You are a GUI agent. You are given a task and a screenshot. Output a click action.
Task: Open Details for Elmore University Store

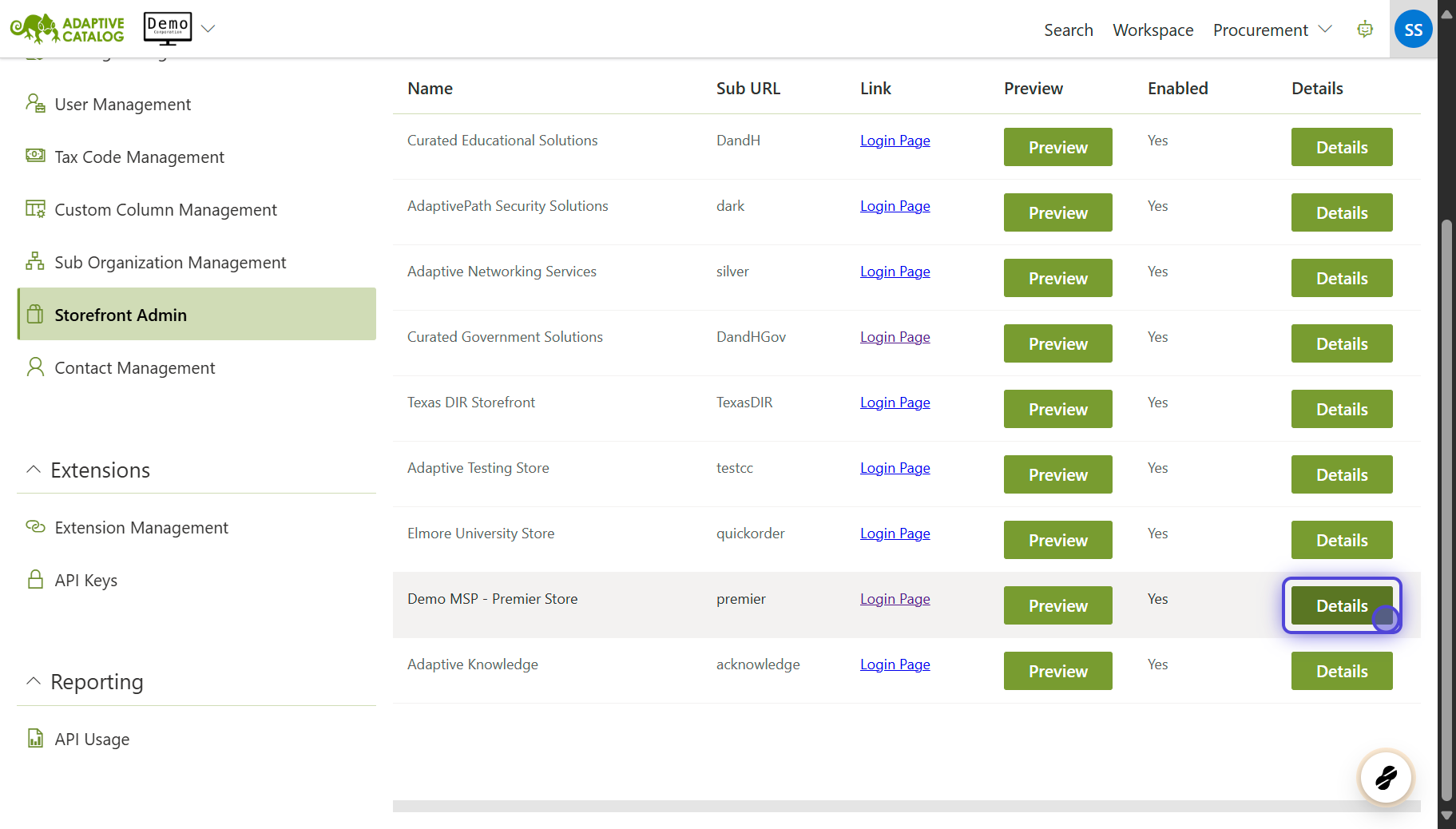pos(1342,540)
